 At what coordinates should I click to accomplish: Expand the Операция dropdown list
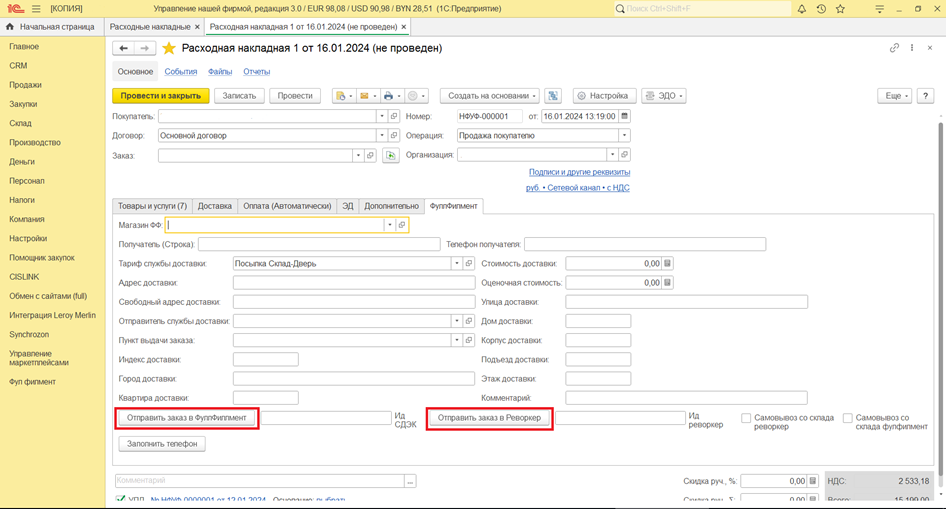(624, 136)
